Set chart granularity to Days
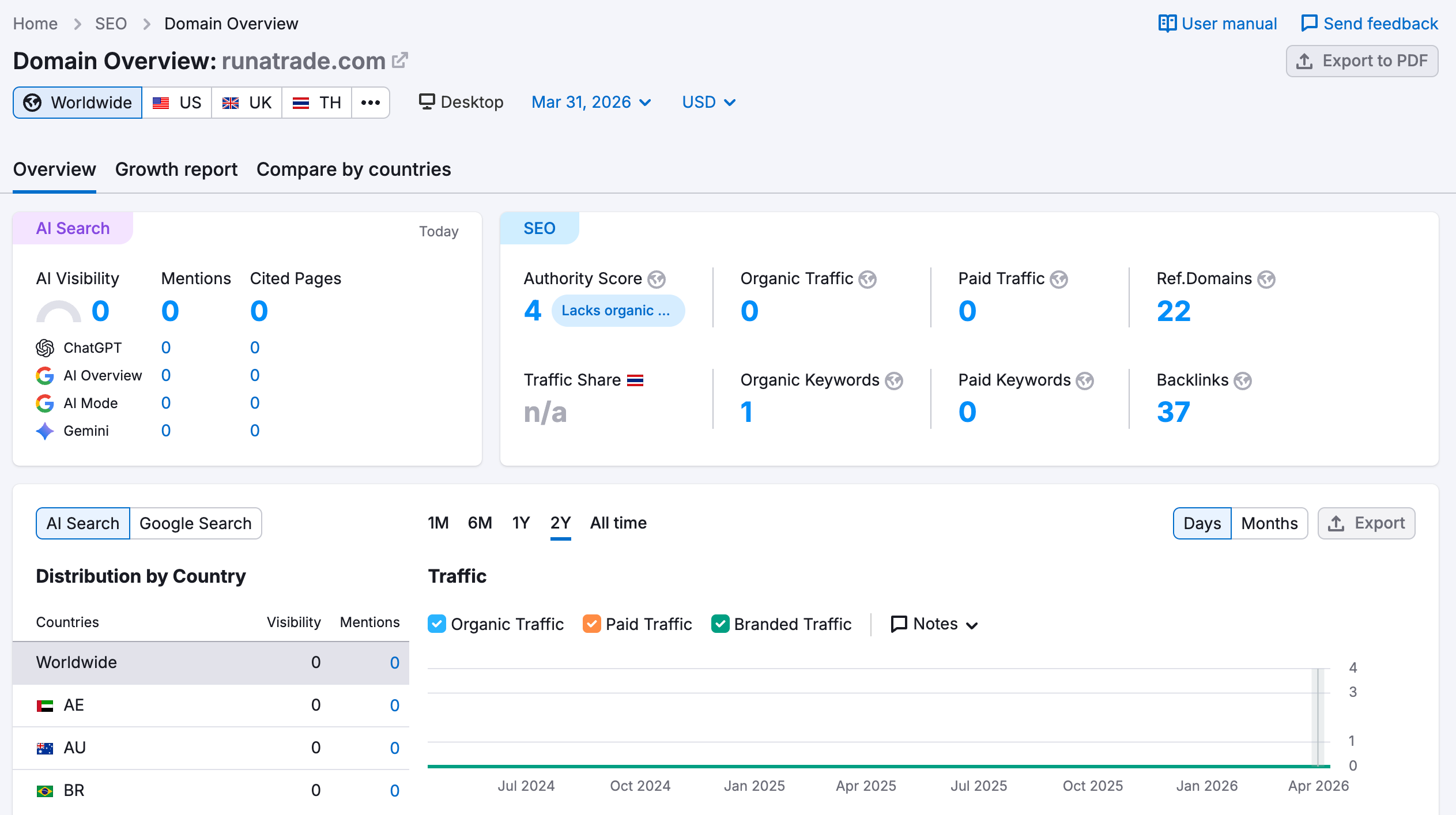This screenshot has height=815, width=1456. click(1202, 523)
